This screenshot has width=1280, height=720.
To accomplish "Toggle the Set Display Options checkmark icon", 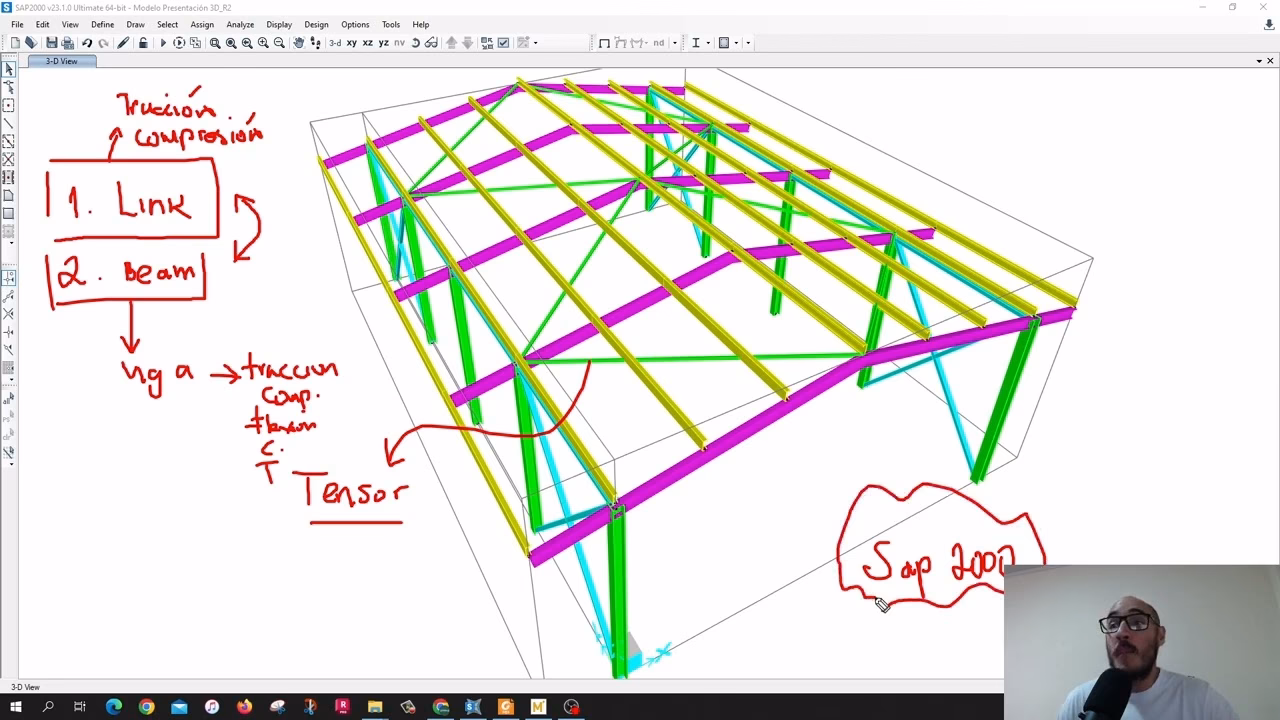I will point(503,43).
